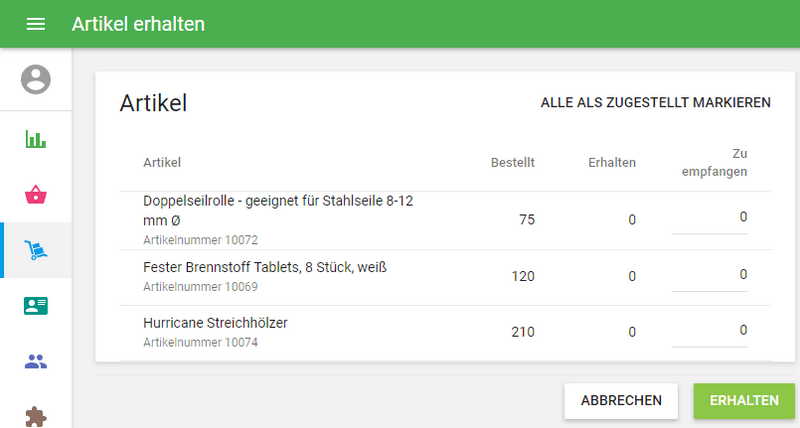Open the pink shopping basket icon
800x428 pixels.
[x=36, y=194]
